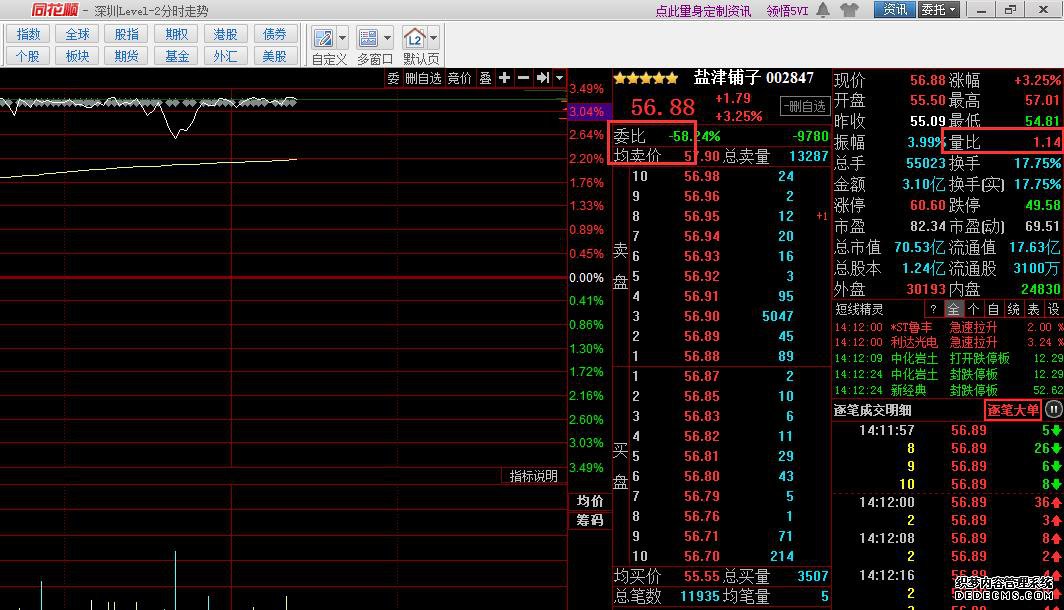Toggle 竞价 auction display on chart

tap(459, 78)
